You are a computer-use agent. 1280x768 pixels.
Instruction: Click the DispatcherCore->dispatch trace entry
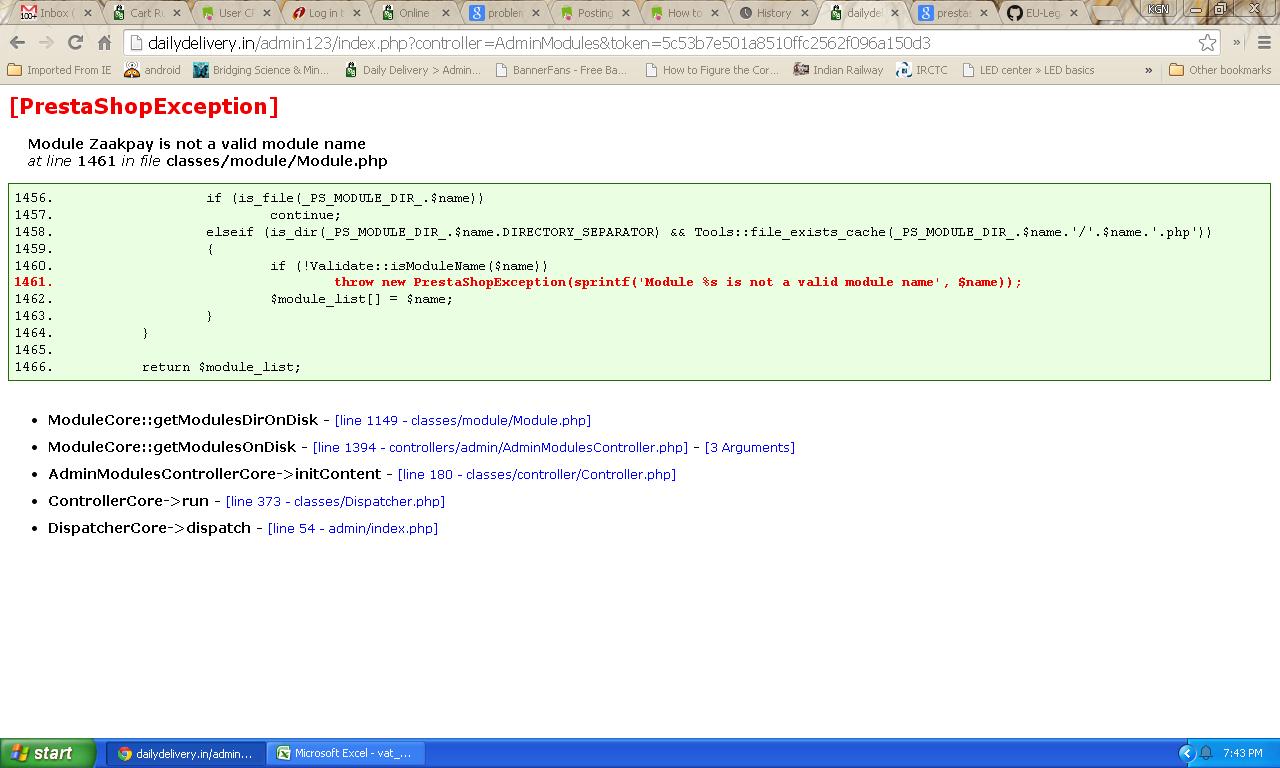tap(149, 528)
